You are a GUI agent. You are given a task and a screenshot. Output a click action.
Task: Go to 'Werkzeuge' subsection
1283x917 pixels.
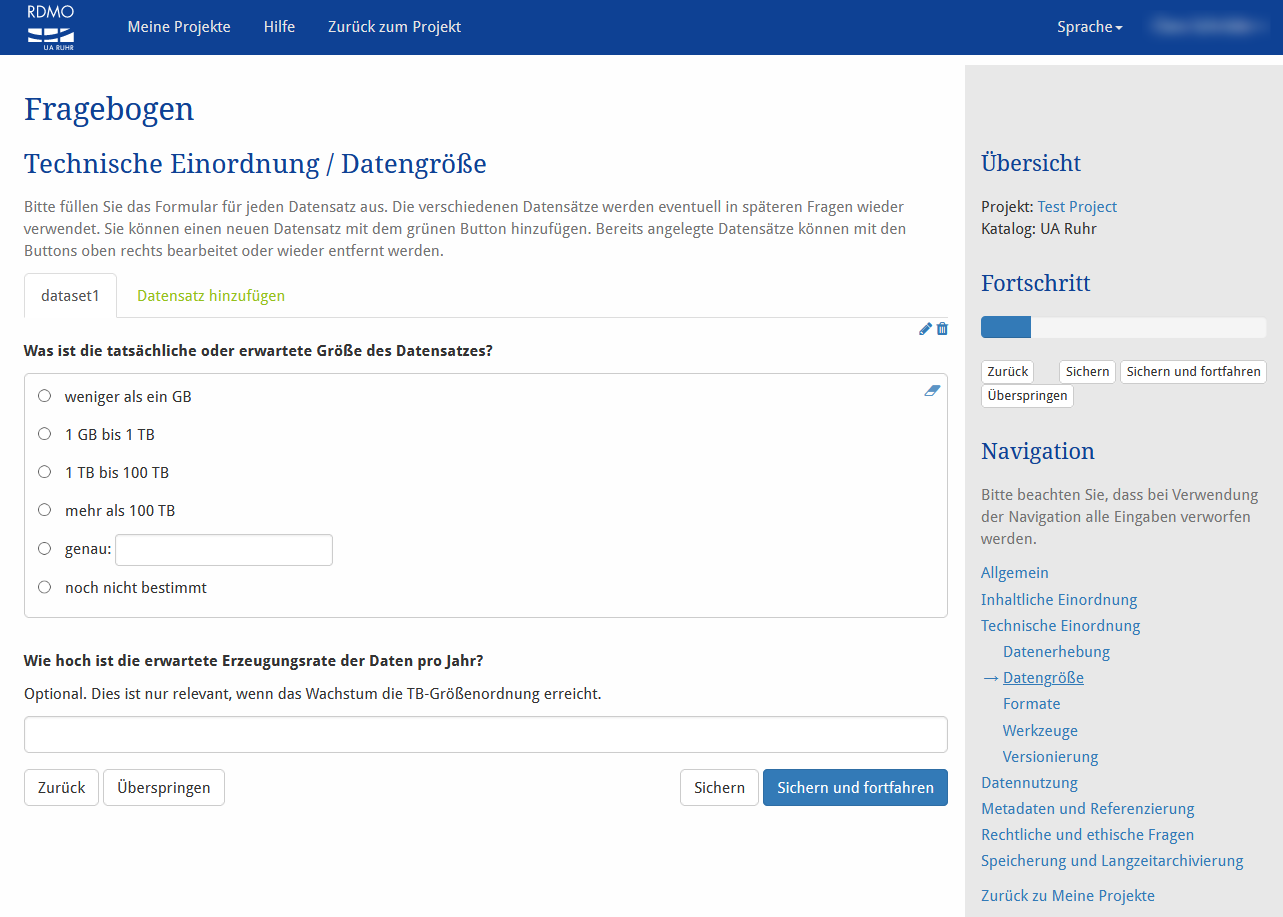point(1040,731)
